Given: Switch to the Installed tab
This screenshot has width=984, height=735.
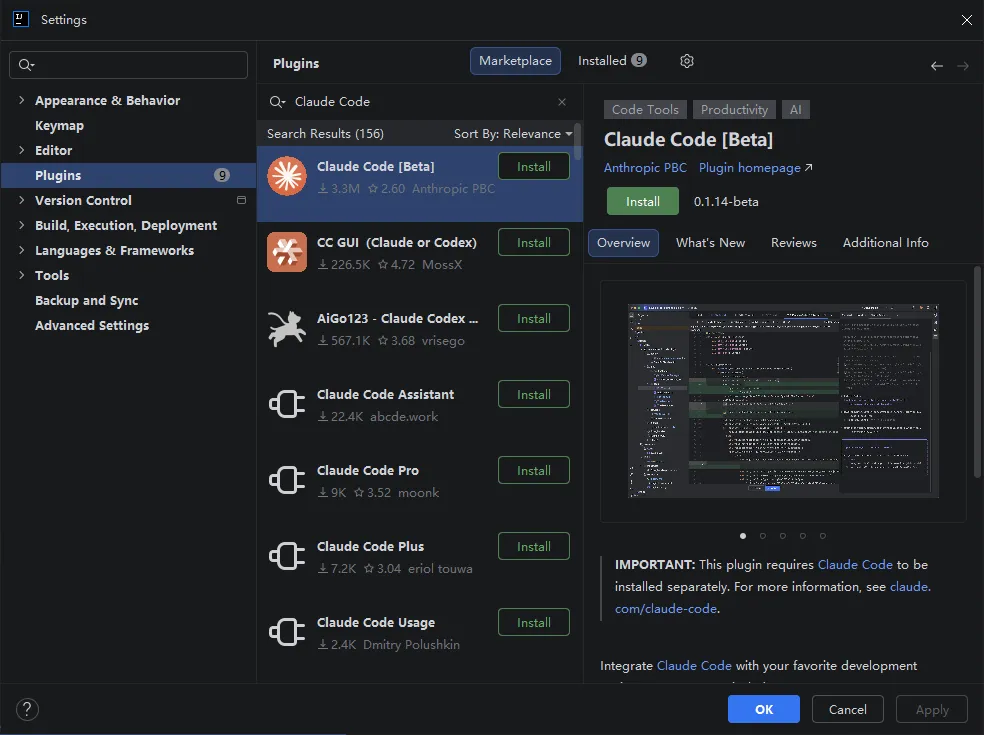Looking at the screenshot, I should tap(612, 61).
